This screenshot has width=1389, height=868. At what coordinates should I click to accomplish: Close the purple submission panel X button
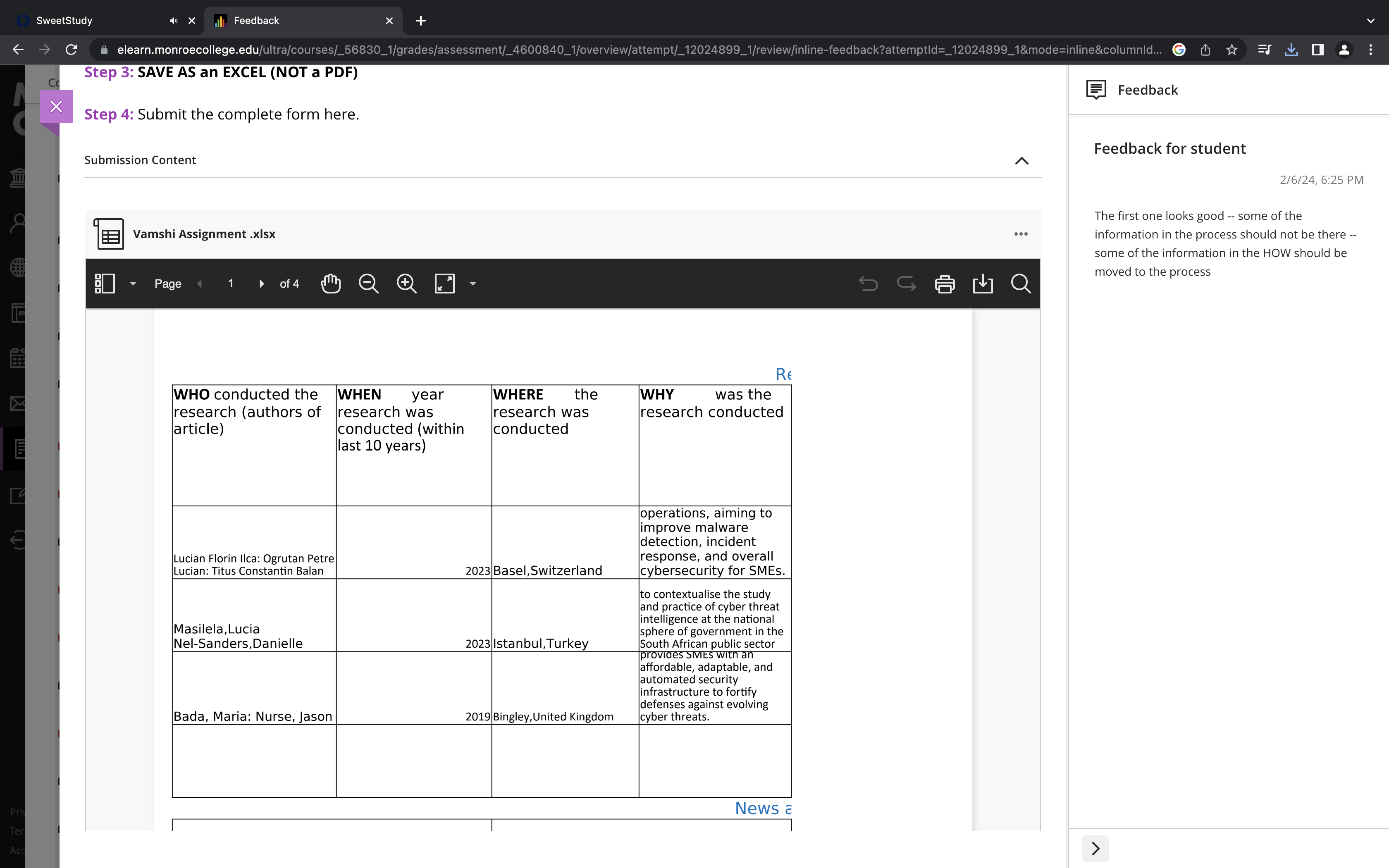(56, 106)
